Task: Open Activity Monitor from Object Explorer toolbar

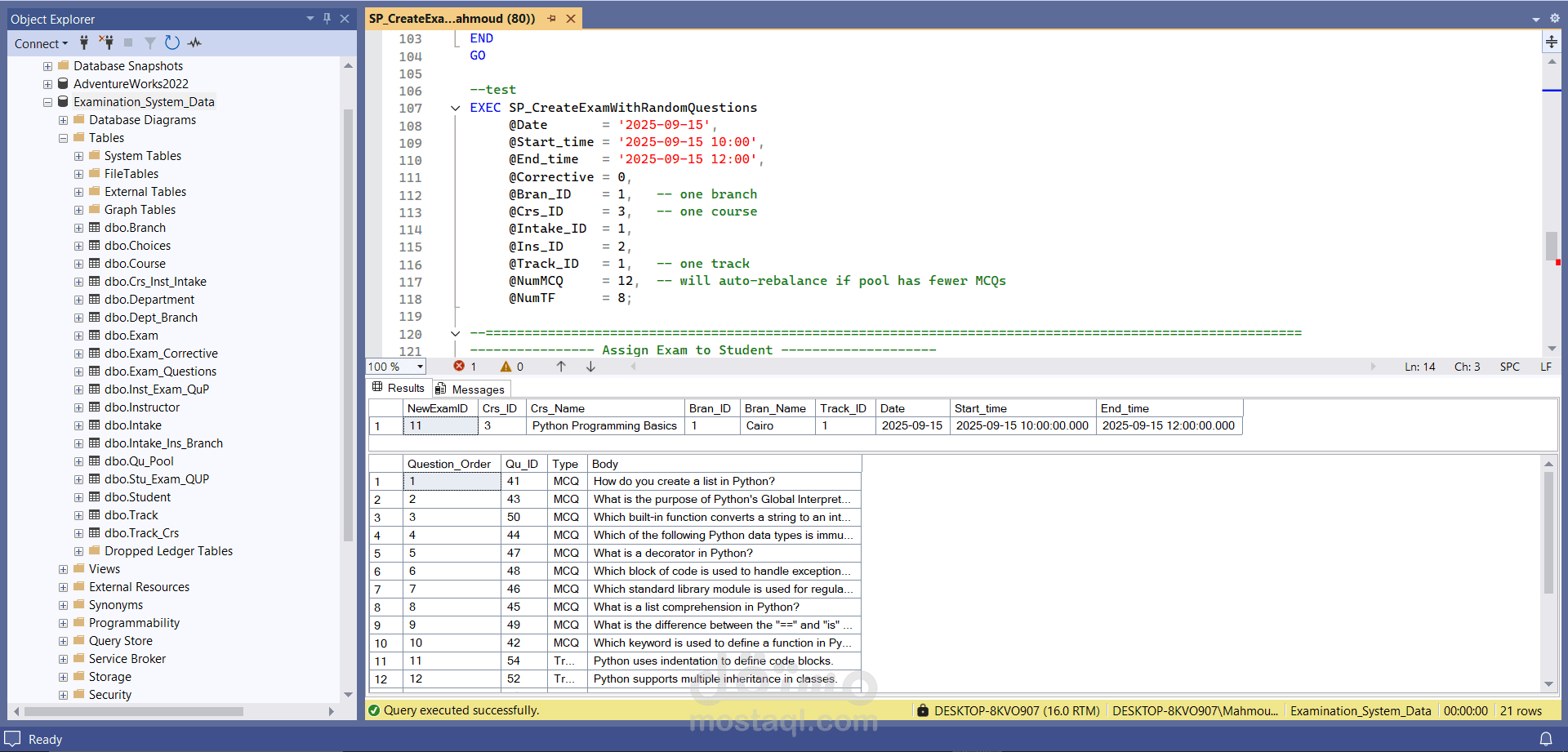Action: pyautogui.click(x=194, y=43)
